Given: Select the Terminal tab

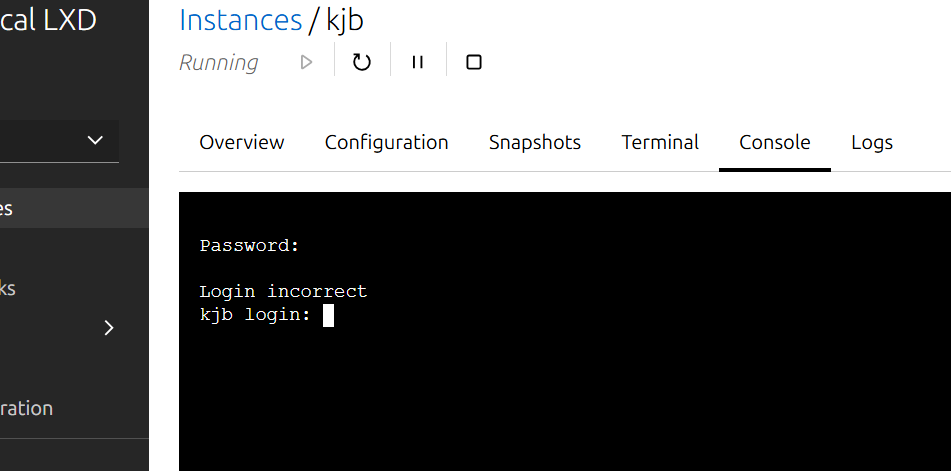Looking at the screenshot, I should pos(660,142).
